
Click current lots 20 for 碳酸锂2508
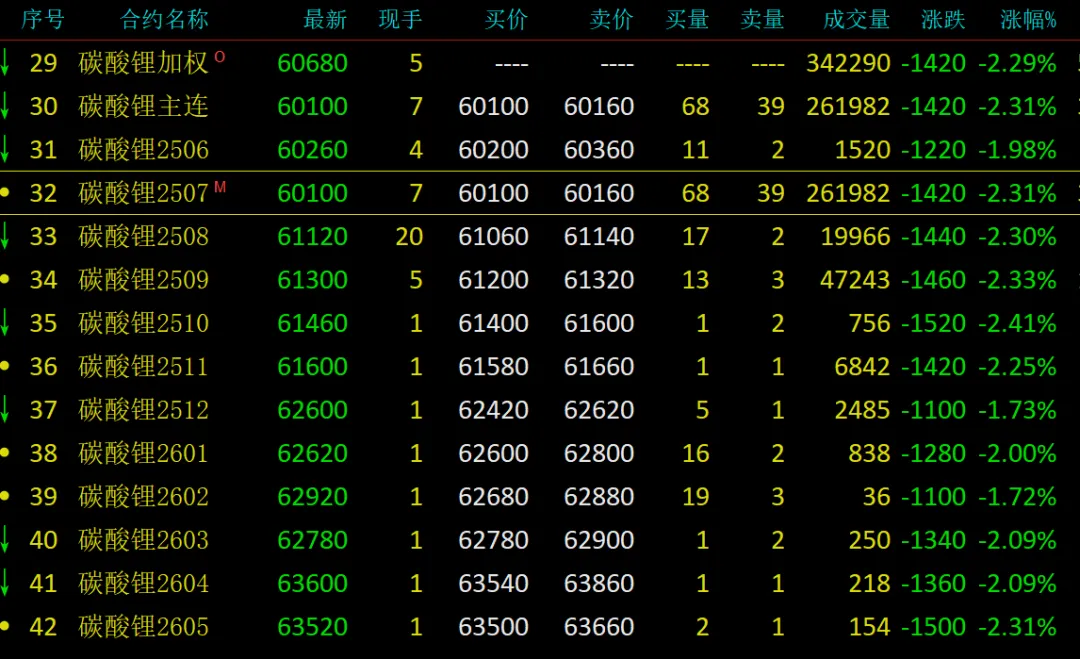tap(409, 236)
